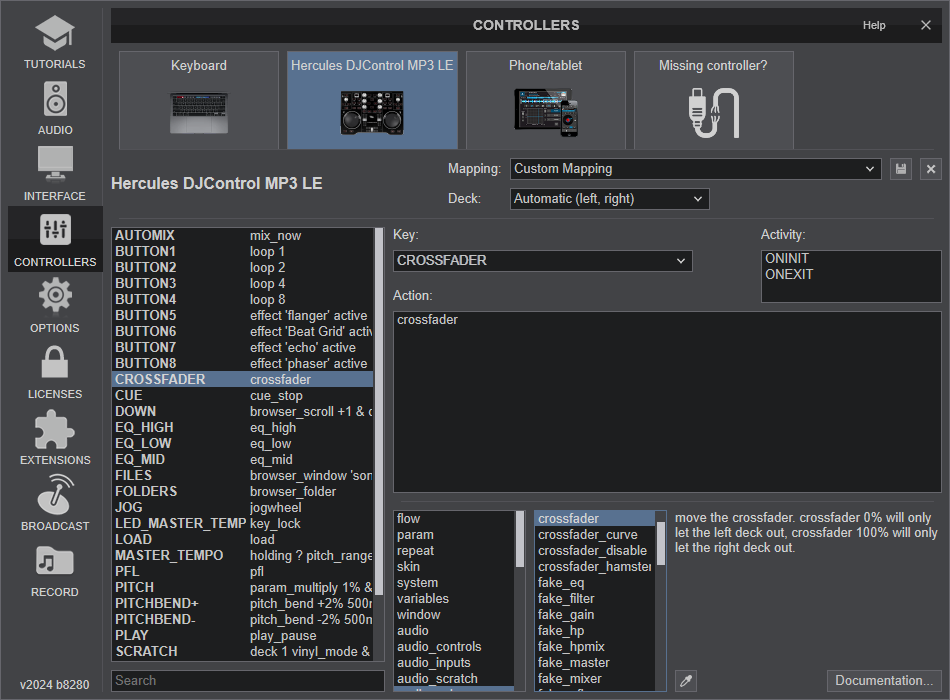Open the Licenses padlock section
The height and width of the screenshot is (700, 950).
(x=55, y=372)
